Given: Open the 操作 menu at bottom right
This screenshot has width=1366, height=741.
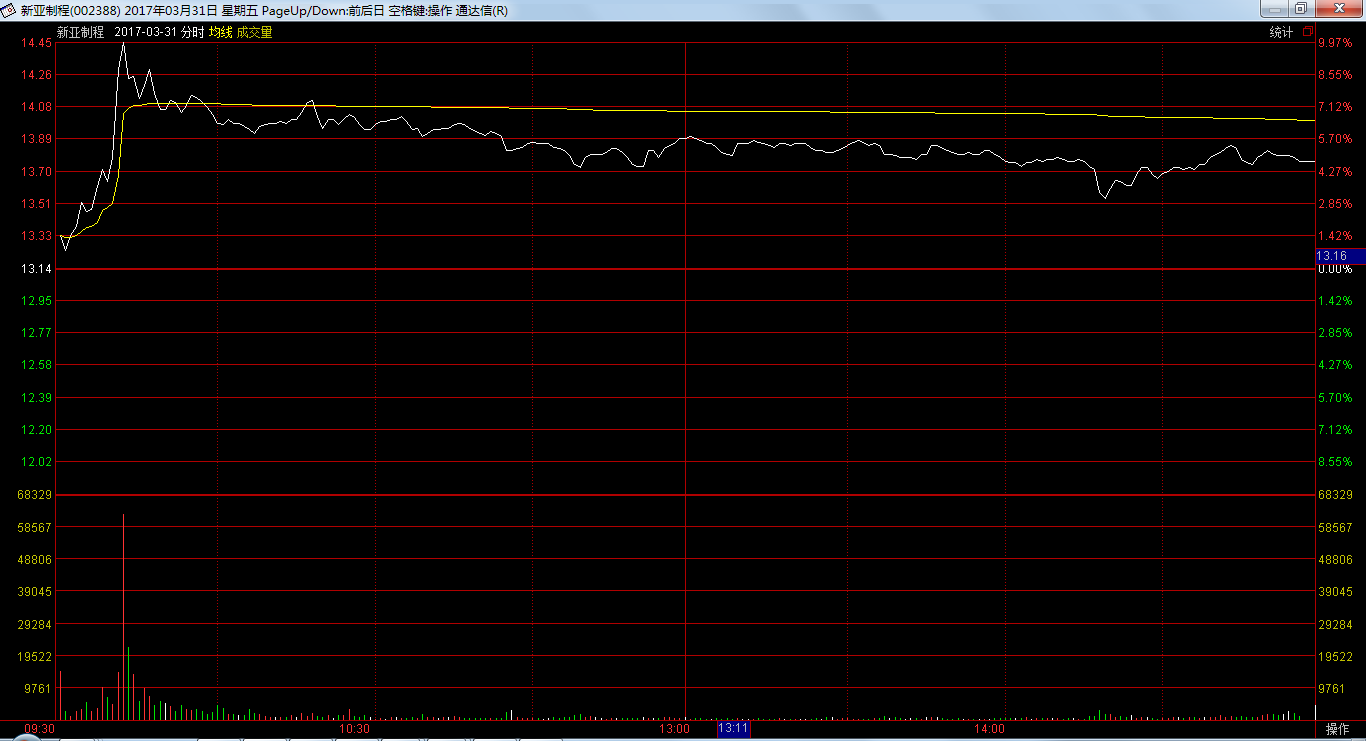Looking at the screenshot, I should (1338, 729).
